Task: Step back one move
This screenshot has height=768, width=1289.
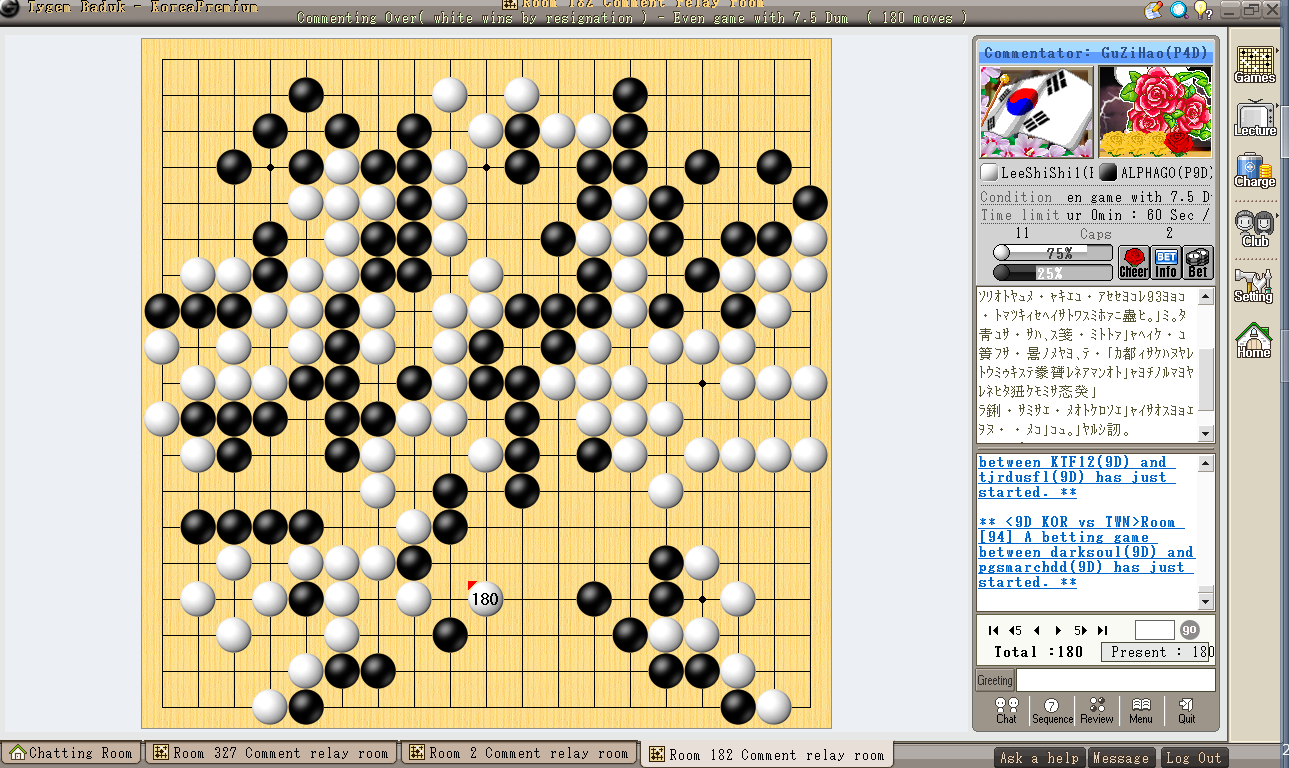Action: point(1037,630)
